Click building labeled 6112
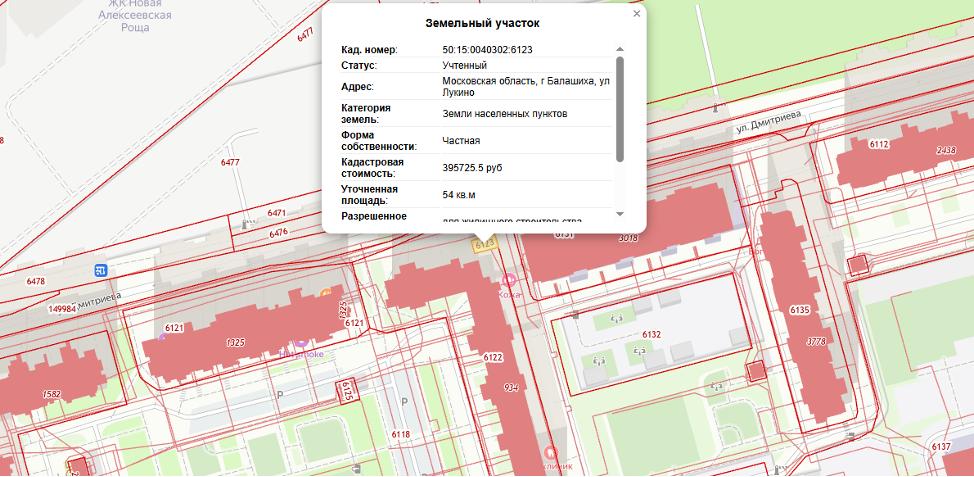 point(878,145)
